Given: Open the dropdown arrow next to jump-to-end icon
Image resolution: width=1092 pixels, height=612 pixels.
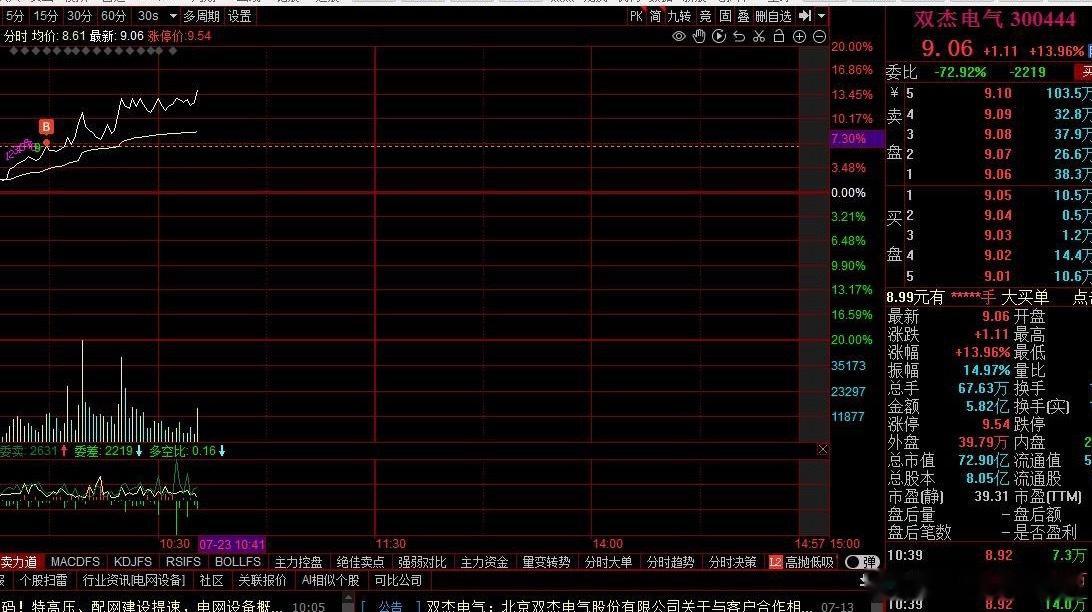Looking at the screenshot, I should (822, 15).
